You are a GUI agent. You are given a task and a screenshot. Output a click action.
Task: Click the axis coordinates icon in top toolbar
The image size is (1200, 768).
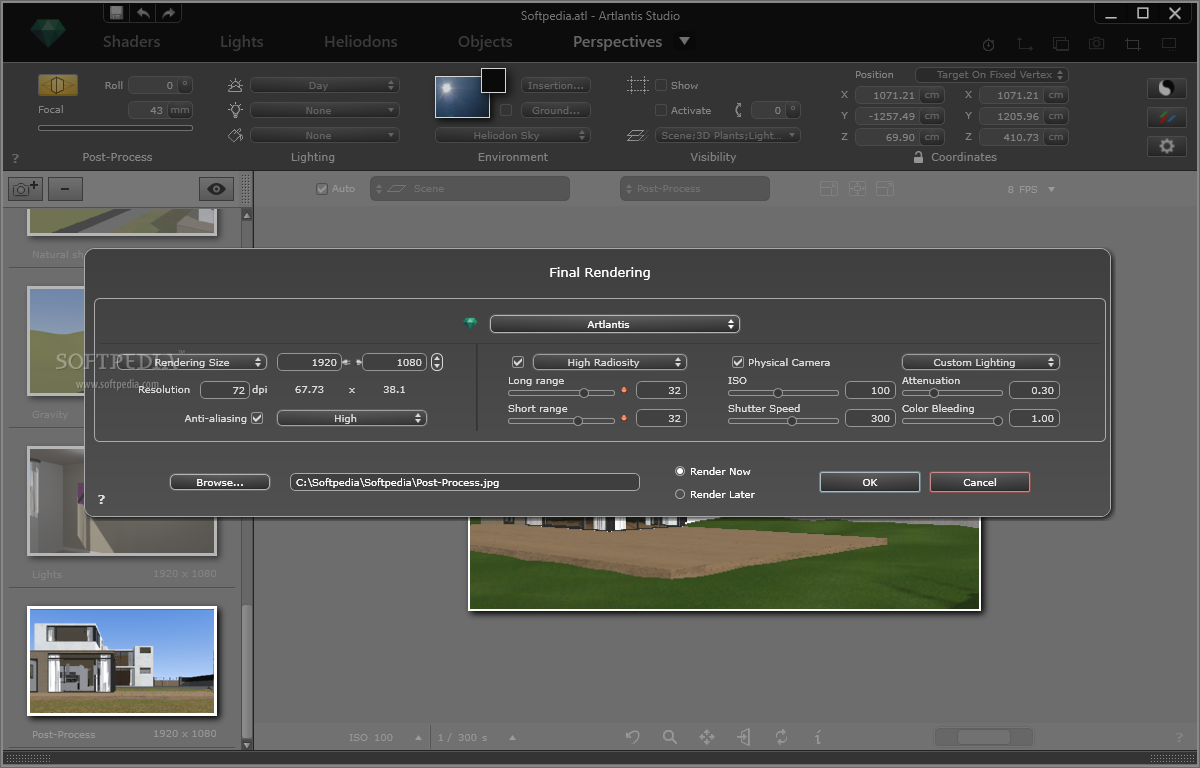[x=1025, y=45]
